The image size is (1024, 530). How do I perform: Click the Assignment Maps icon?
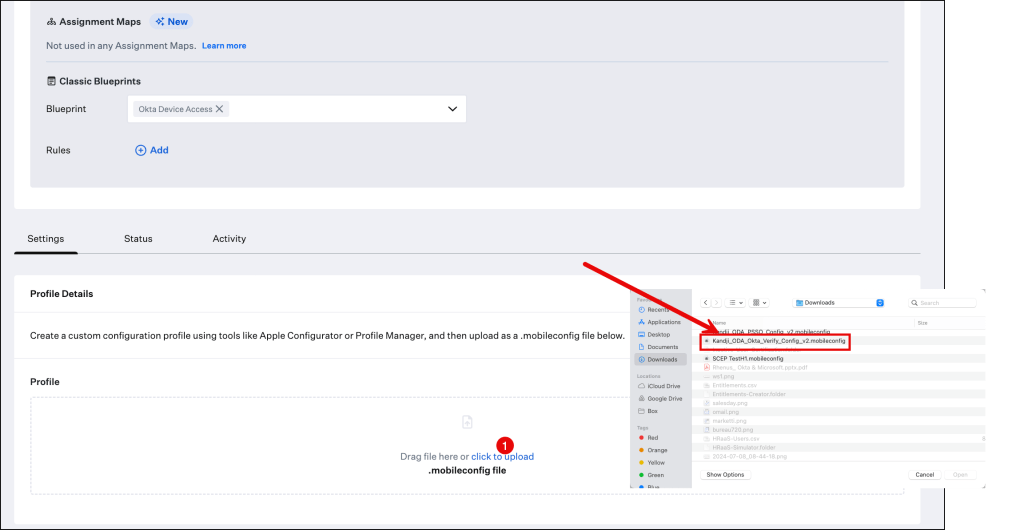[51, 21]
